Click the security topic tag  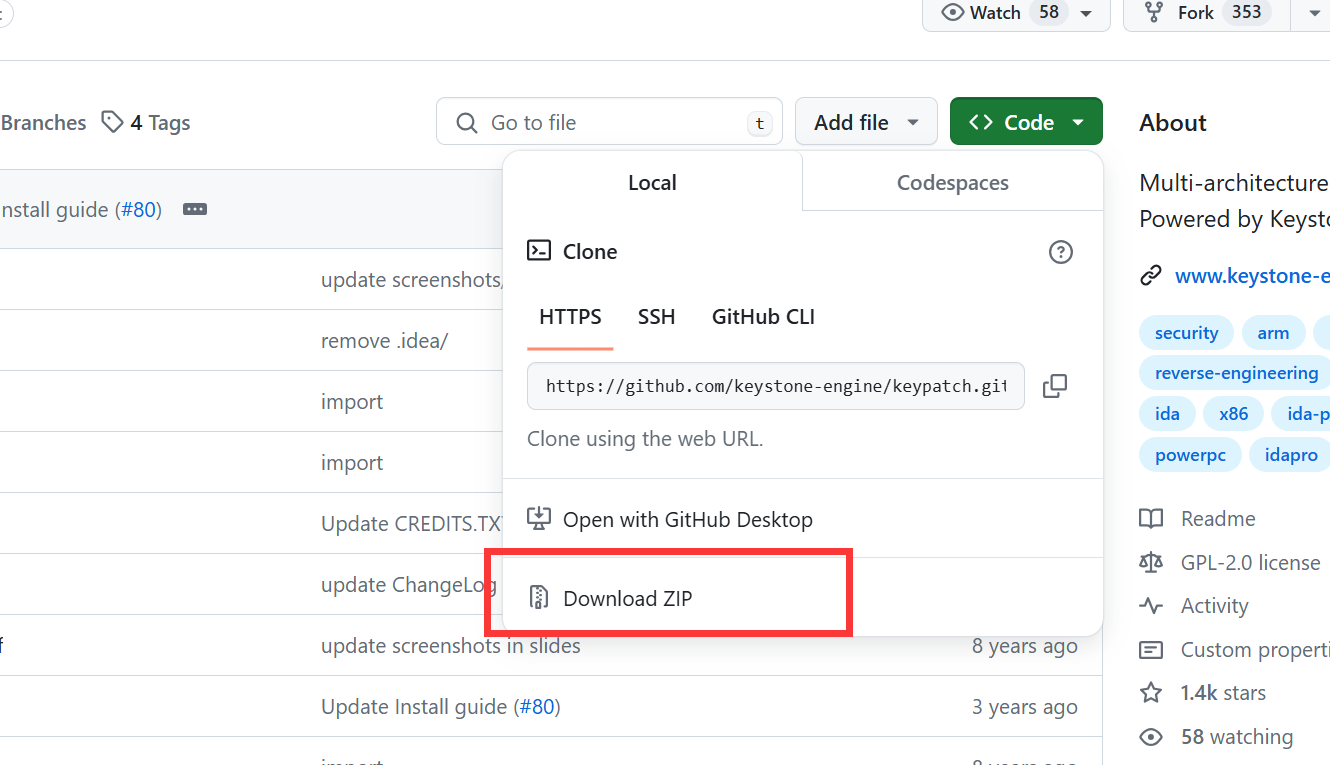(1187, 333)
